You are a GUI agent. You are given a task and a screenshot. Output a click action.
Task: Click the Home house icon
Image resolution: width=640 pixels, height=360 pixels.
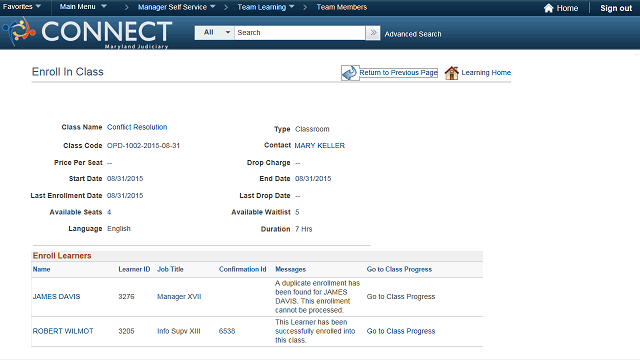548,8
